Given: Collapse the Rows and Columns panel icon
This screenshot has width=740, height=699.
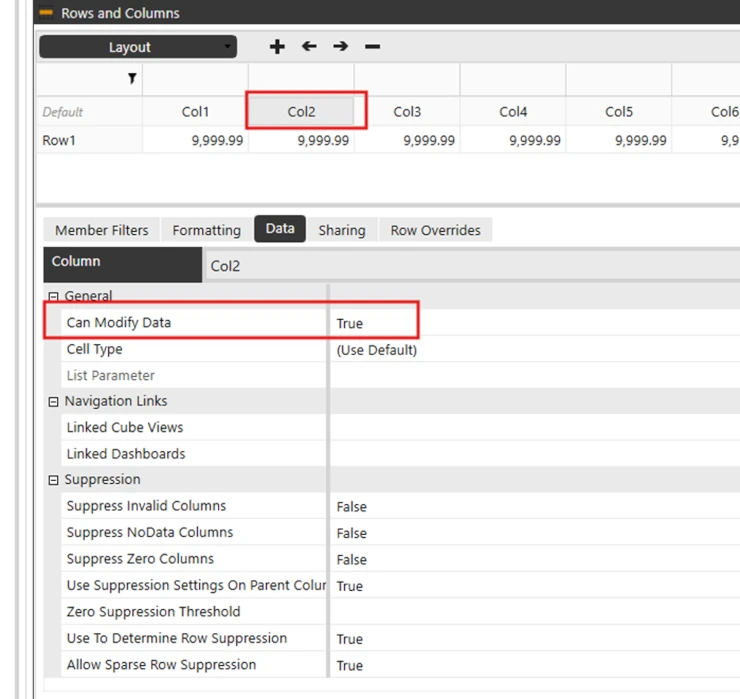Looking at the screenshot, I should coord(46,12).
